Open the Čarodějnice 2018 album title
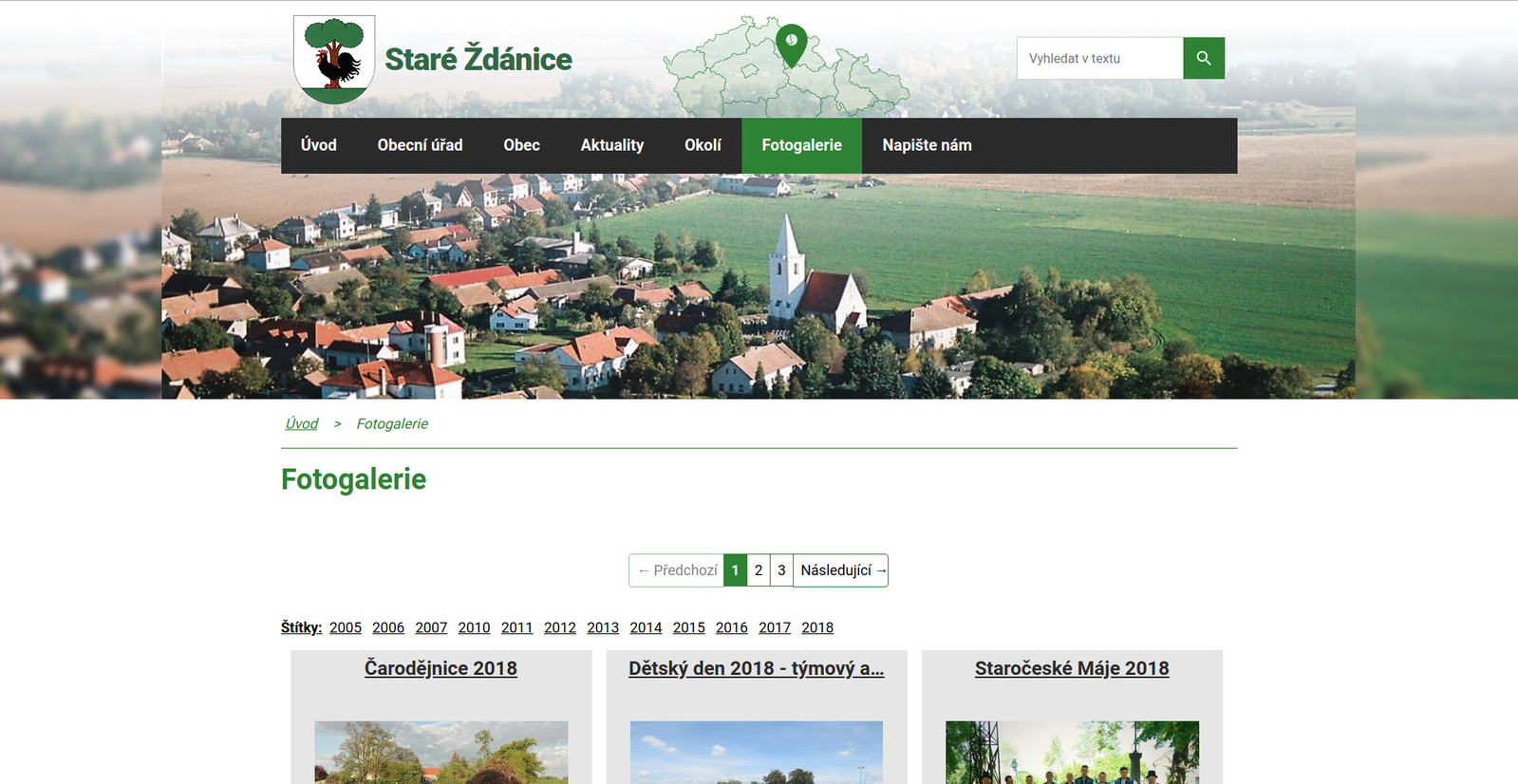The image size is (1518, 784). pos(440,668)
